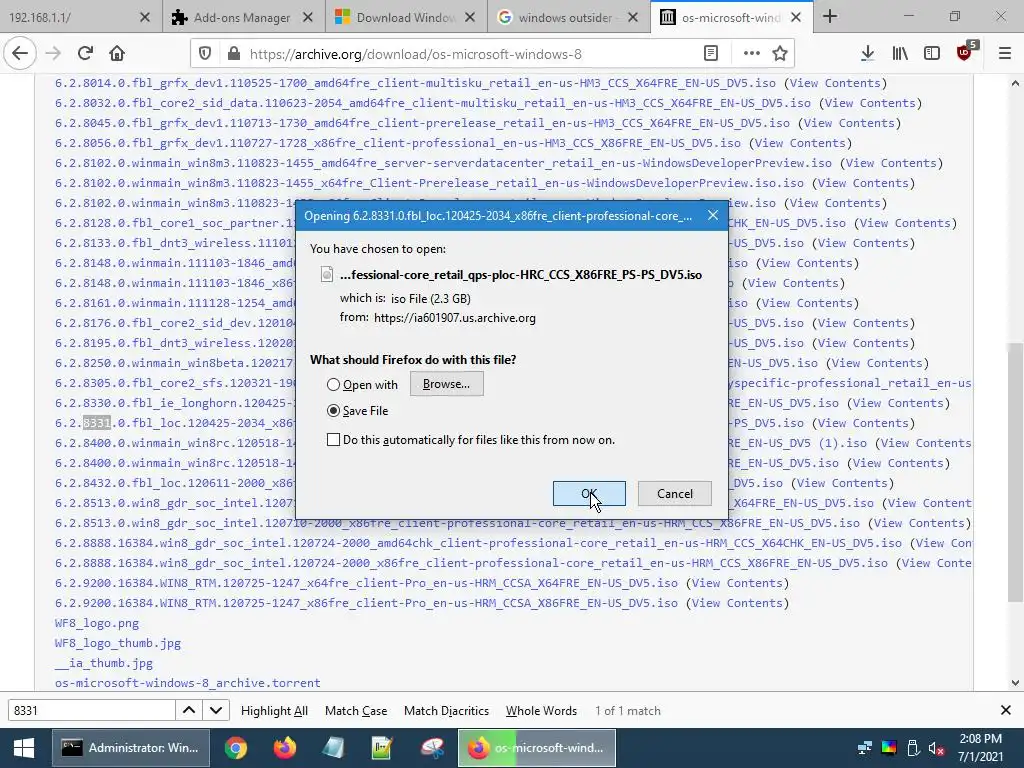Image resolution: width=1024 pixels, height=768 pixels.
Task: Close the file opening dialog with X
Action: click(713, 215)
